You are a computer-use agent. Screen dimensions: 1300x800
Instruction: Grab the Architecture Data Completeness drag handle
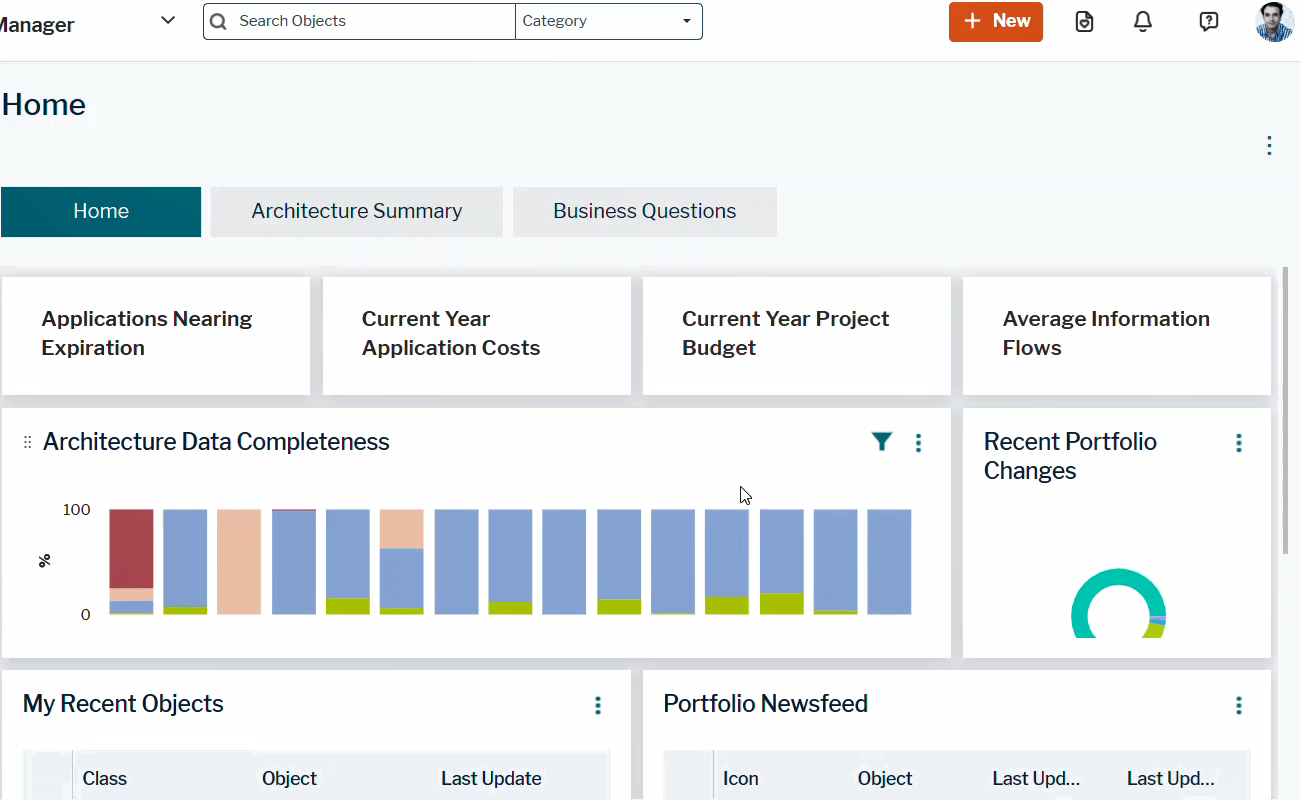coord(28,442)
